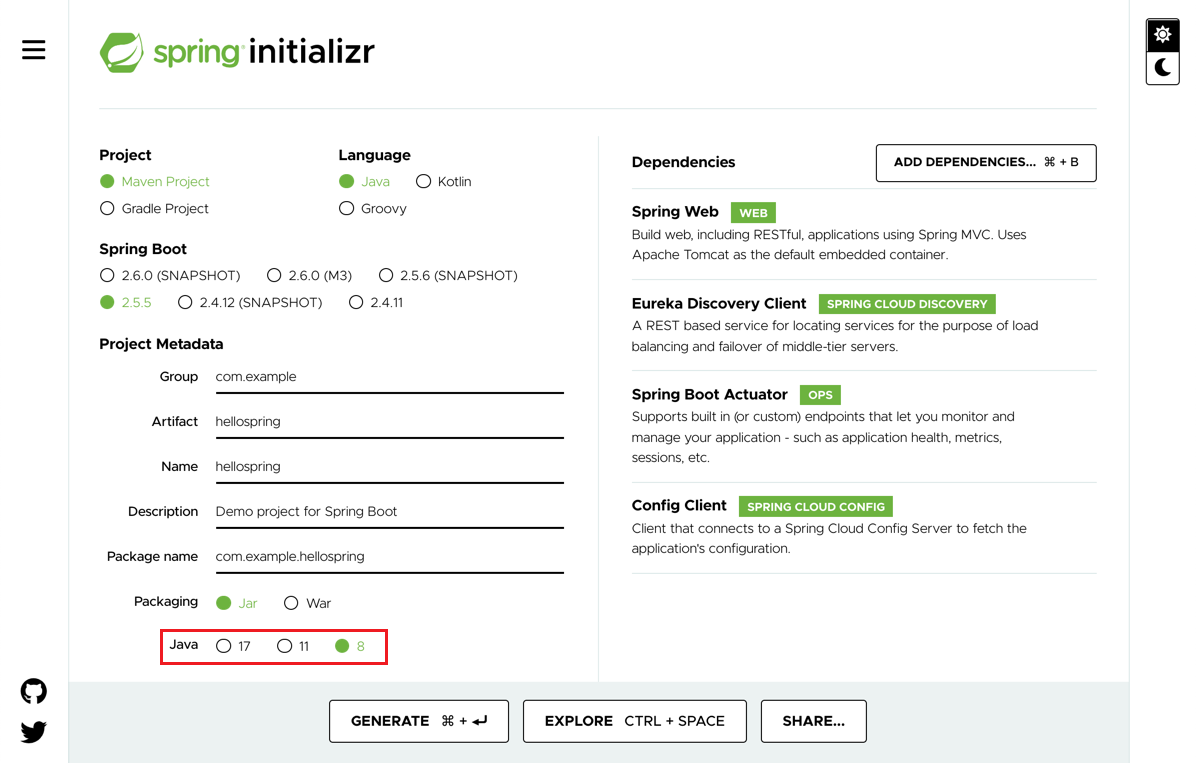
Task: Open the hamburger menu
Action: point(33,49)
